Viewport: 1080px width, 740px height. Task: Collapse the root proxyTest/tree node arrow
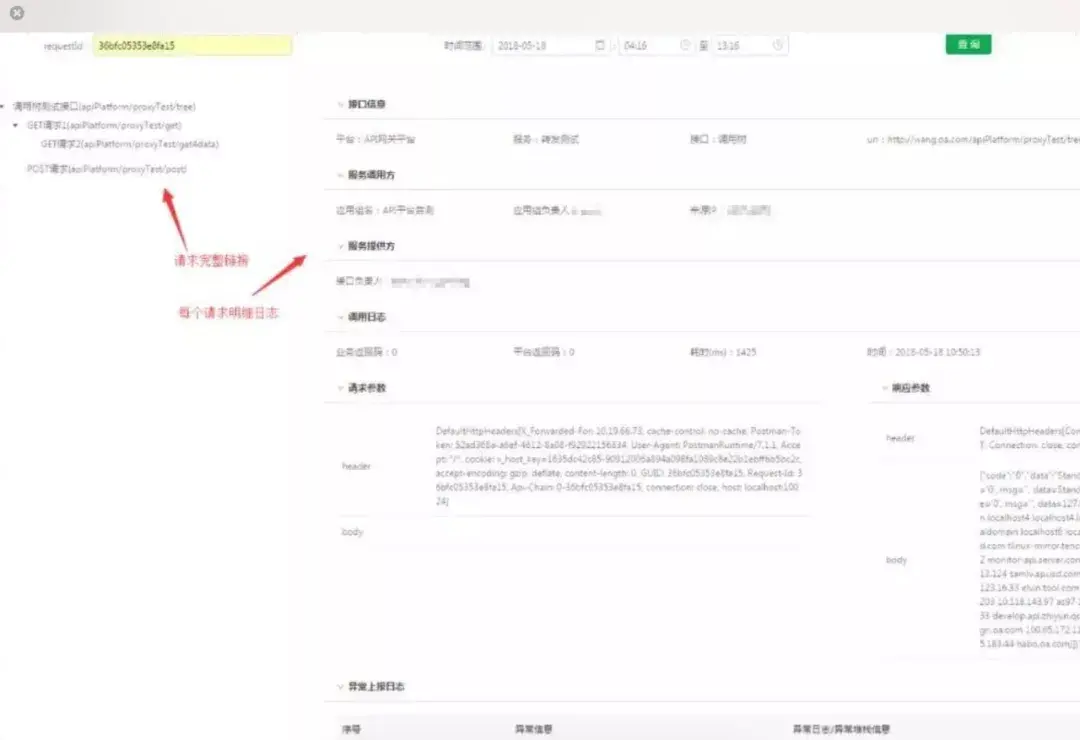click(3, 107)
